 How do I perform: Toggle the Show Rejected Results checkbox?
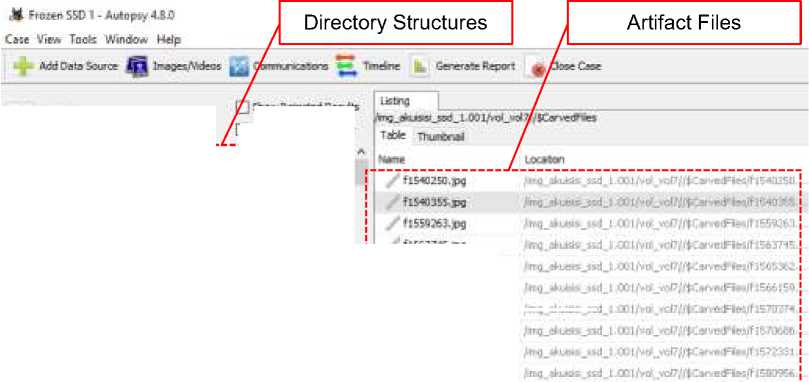coord(242,107)
